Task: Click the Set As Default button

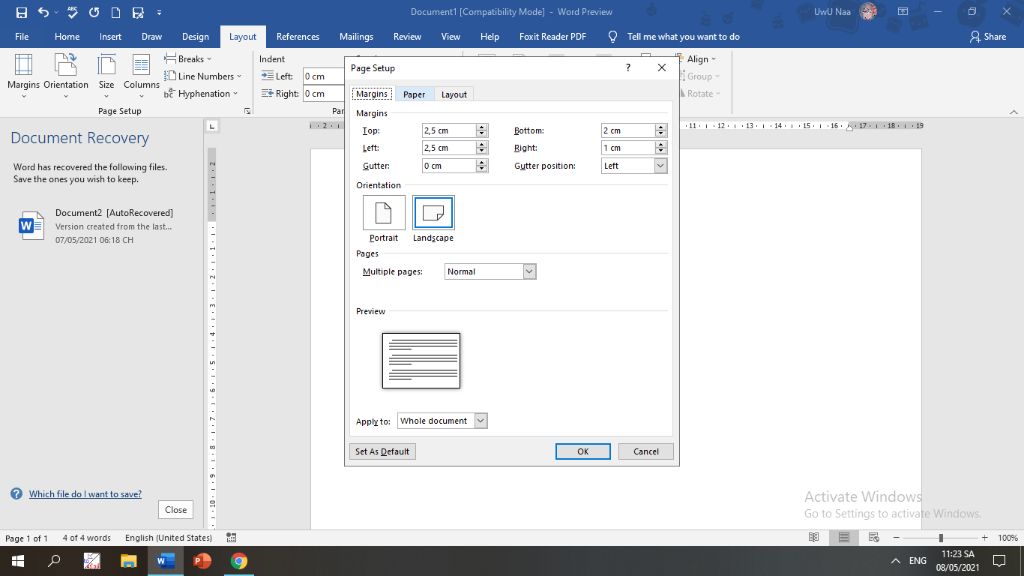Action: point(382,451)
